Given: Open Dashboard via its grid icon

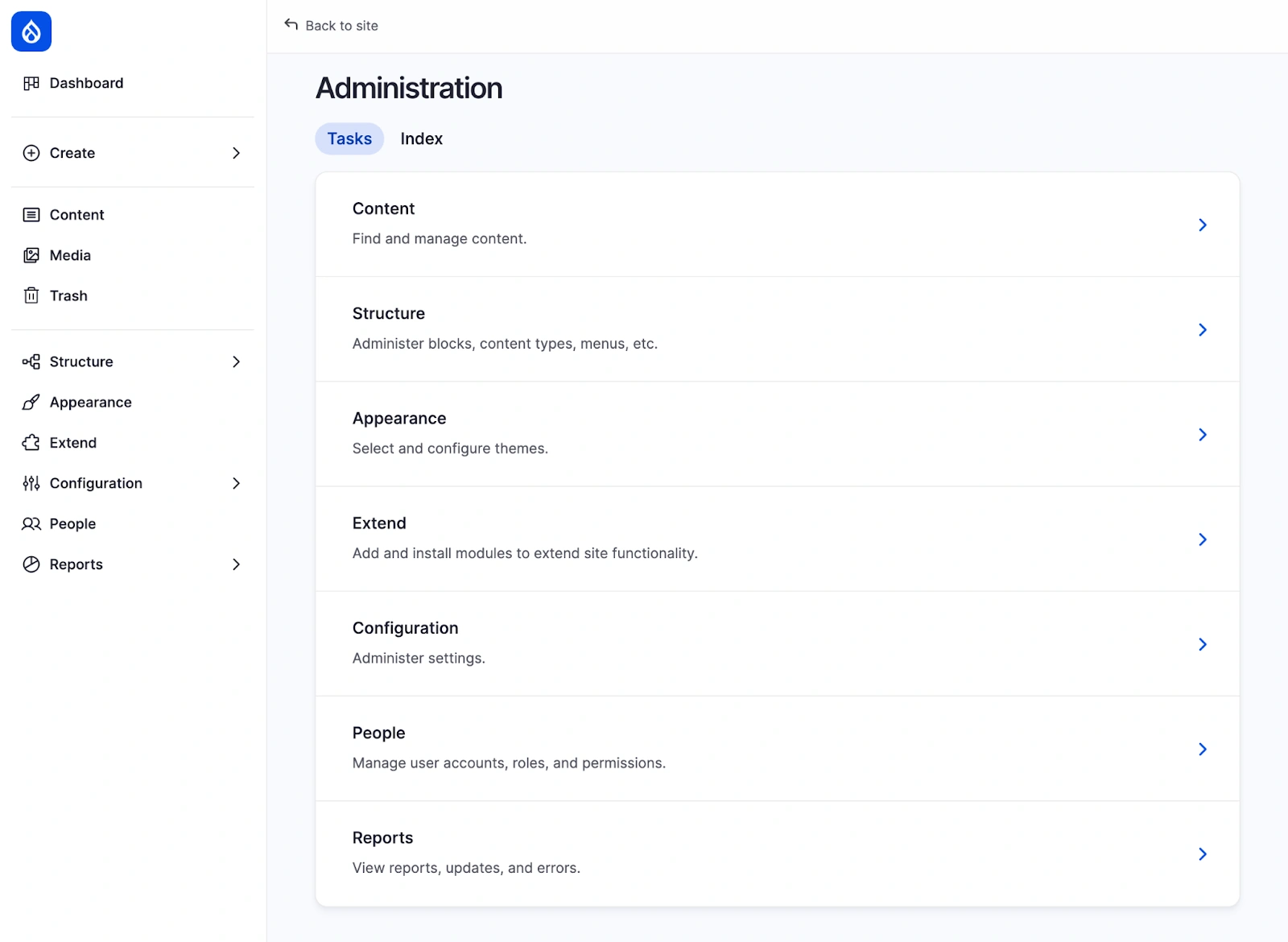Looking at the screenshot, I should (31, 84).
